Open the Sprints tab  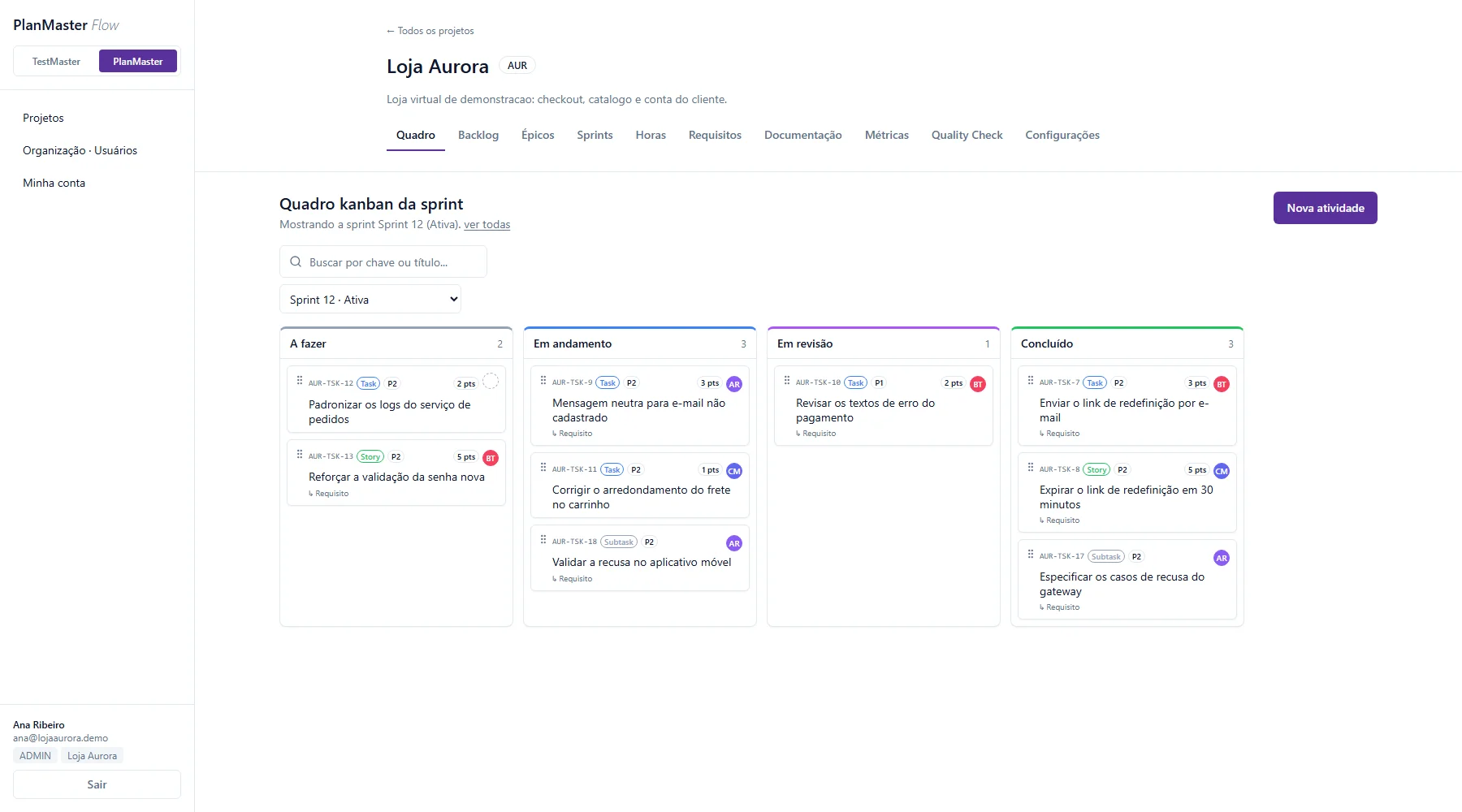(595, 136)
